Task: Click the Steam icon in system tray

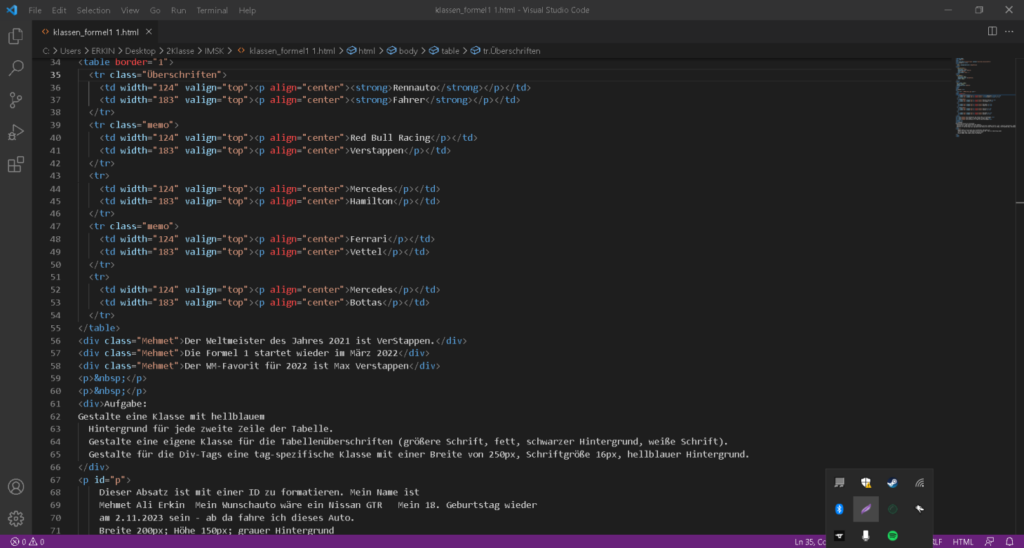Action: [893, 482]
